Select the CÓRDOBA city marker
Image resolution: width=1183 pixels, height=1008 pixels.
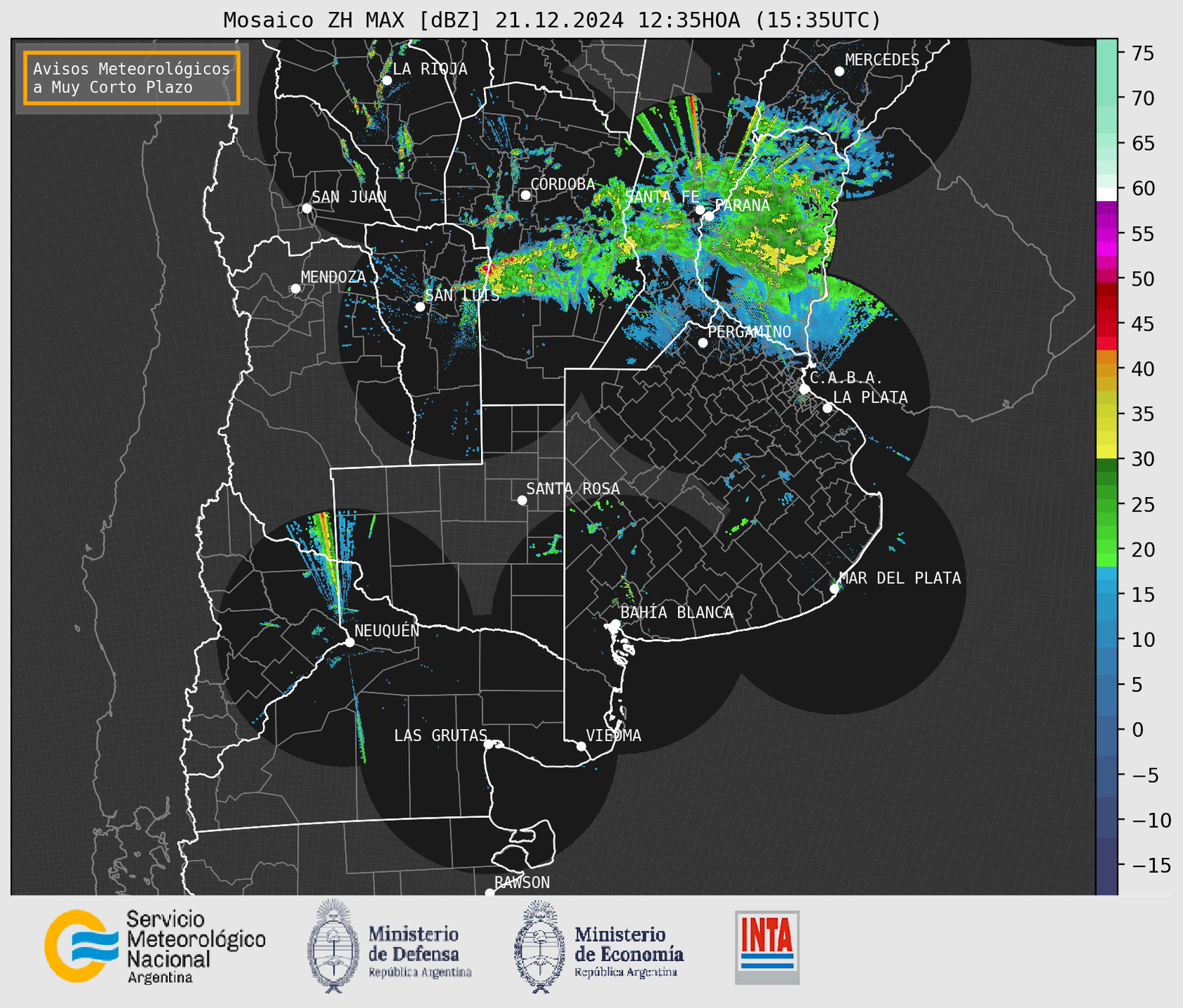pyautogui.click(x=525, y=195)
